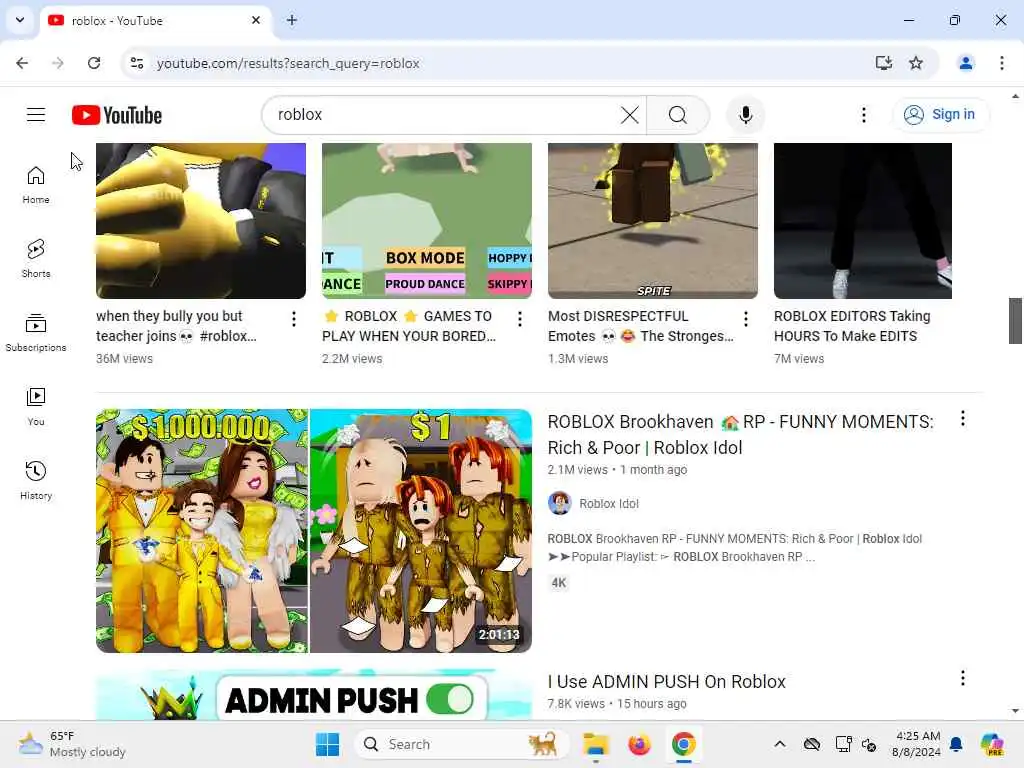The height and width of the screenshot is (768, 1024).
Task: Click the page vertical scrollbar thumb
Action: [1015, 321]
